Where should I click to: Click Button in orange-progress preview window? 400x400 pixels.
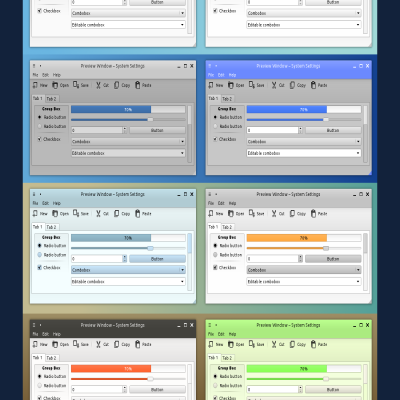[x=333, y=259]
